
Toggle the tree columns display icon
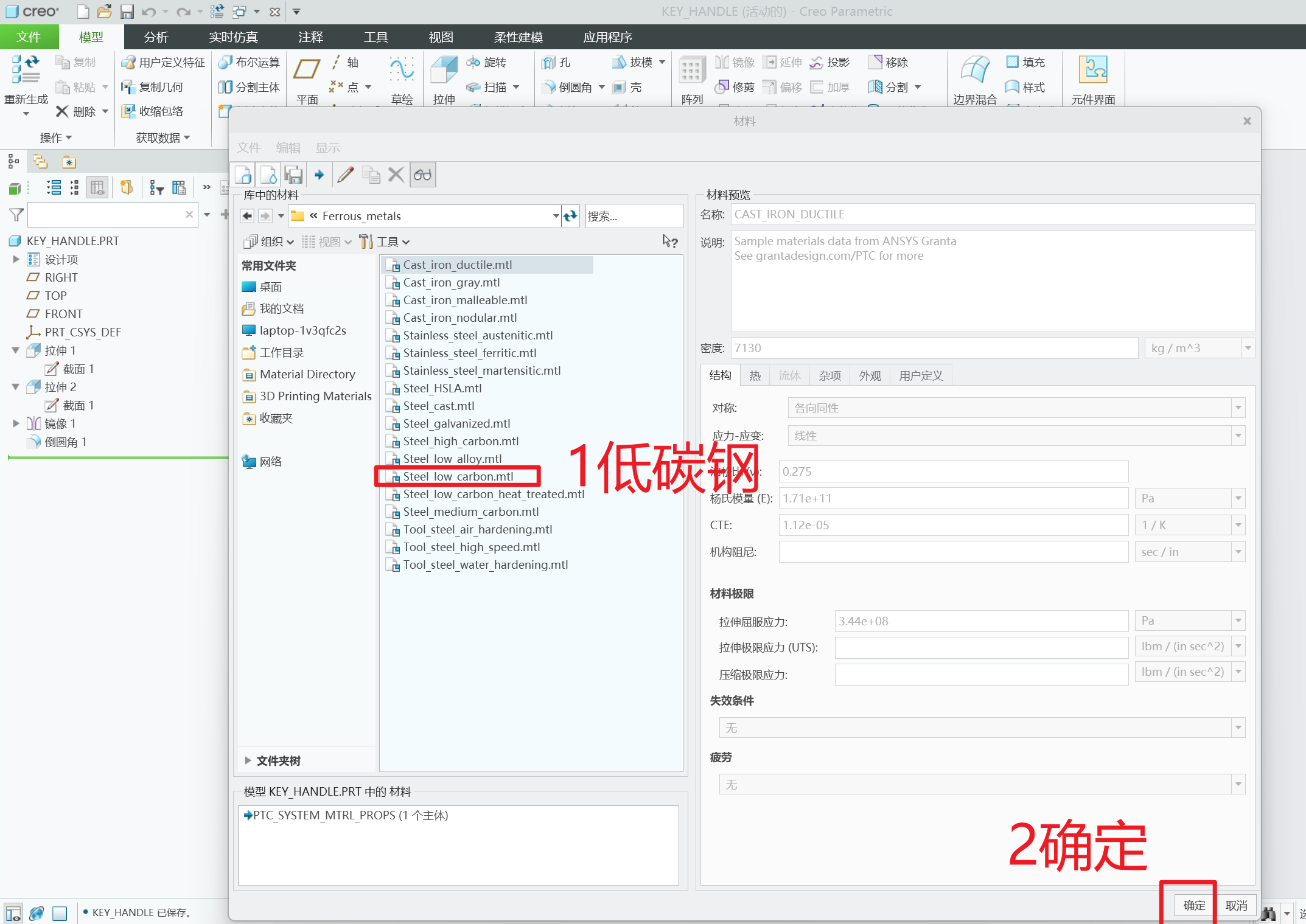pos(97,188)
